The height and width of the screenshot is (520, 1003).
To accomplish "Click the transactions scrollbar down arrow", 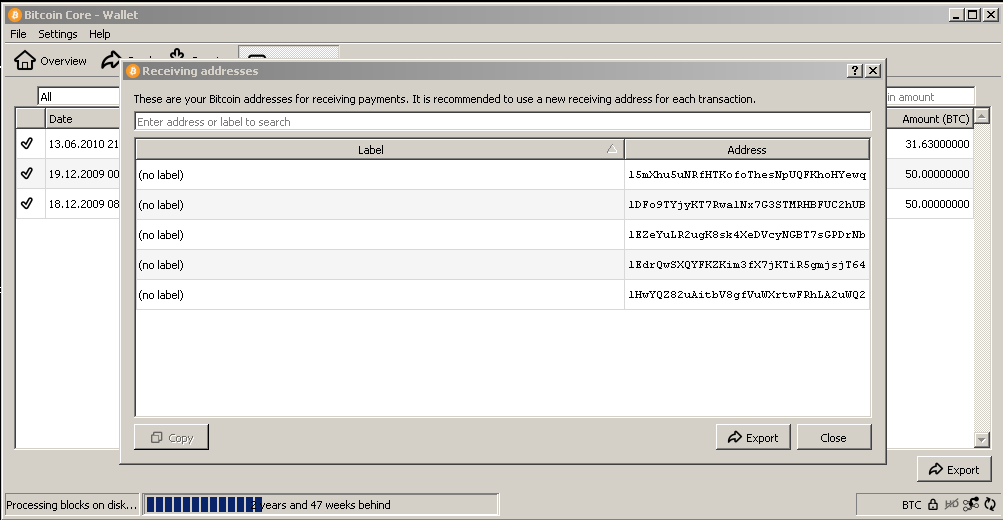I will tap(982, 439).
